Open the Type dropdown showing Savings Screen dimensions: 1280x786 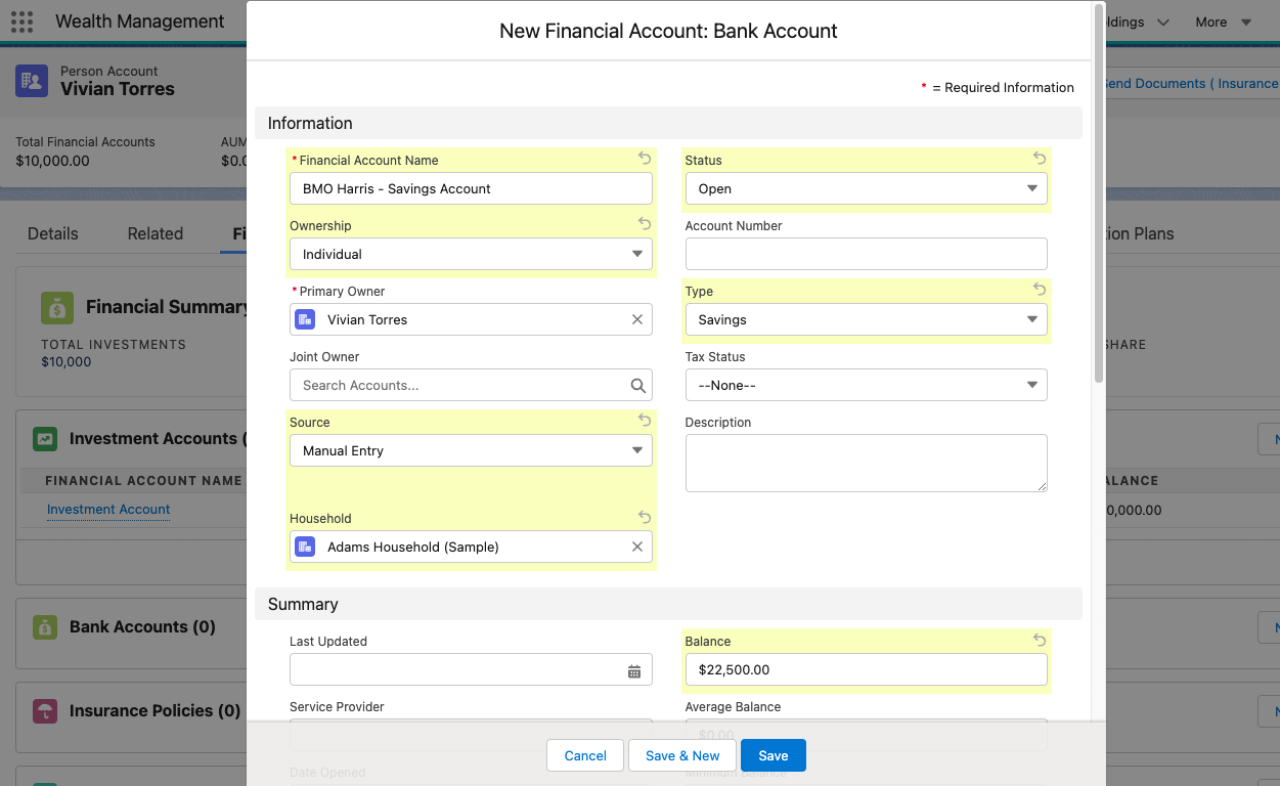point(866,320)
